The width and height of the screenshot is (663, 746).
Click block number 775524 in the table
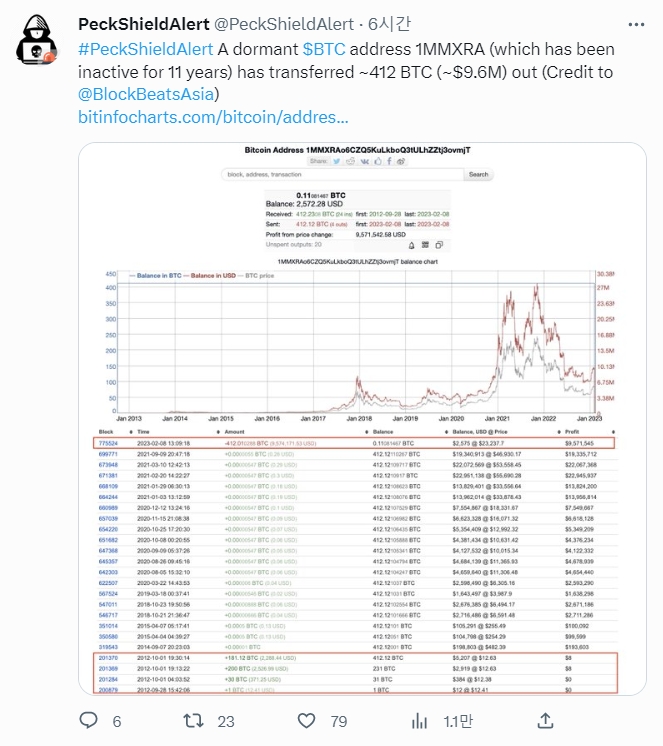109,441
